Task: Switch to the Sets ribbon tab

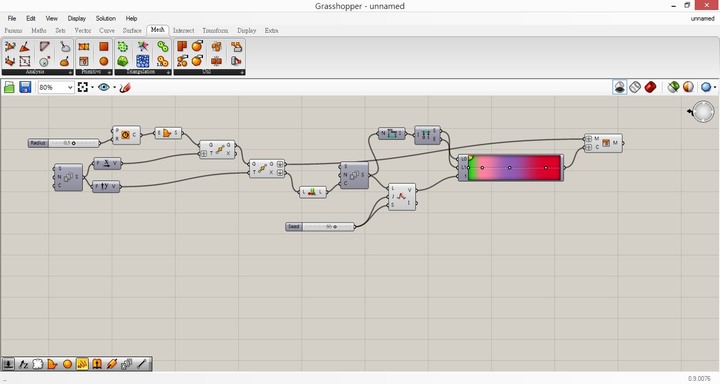Action: click(61, 30)
